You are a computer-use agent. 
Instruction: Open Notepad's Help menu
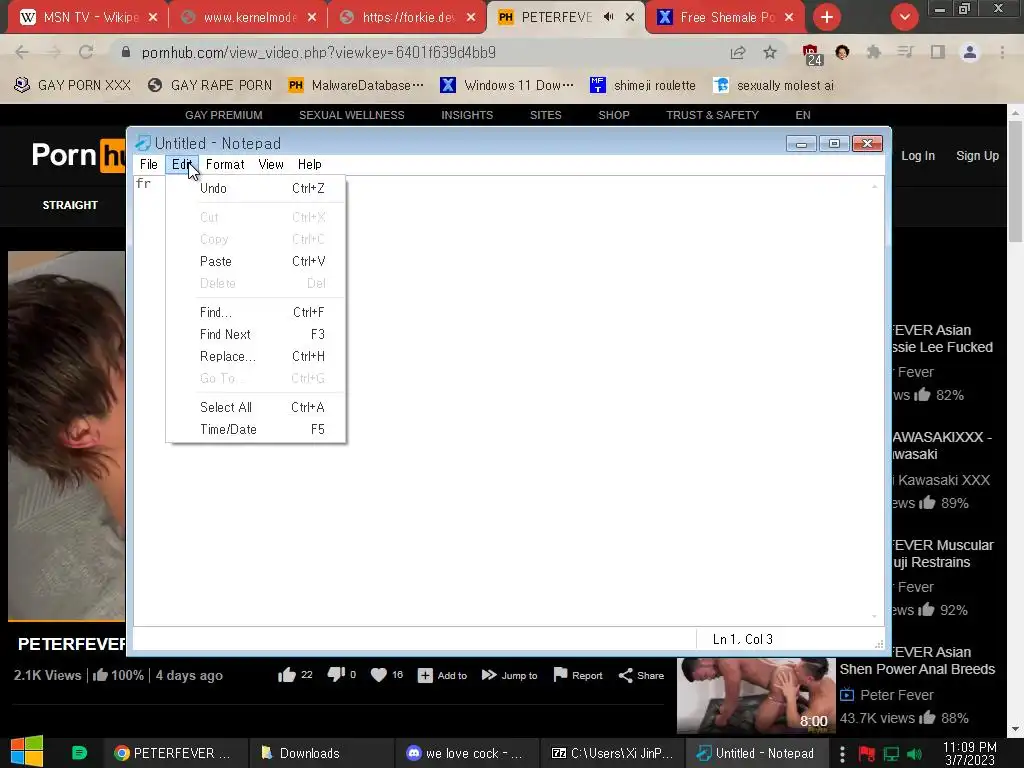click(310, 165)
